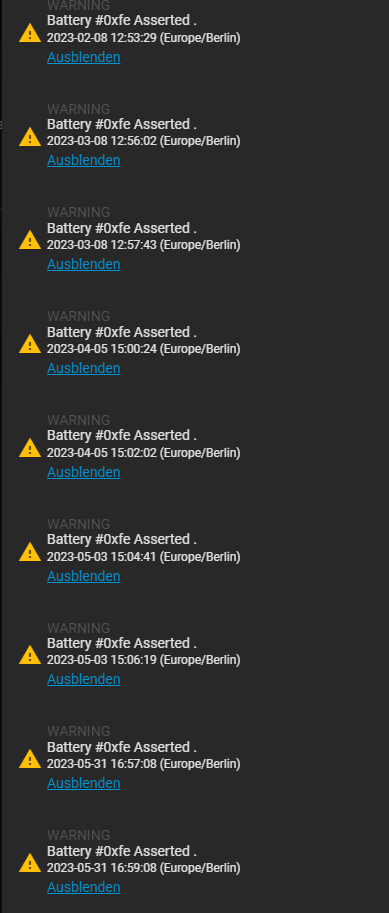
Task: Dismiss the 2023-05-03 15:06:19 battery warning
Action: [x=84, y=679]
